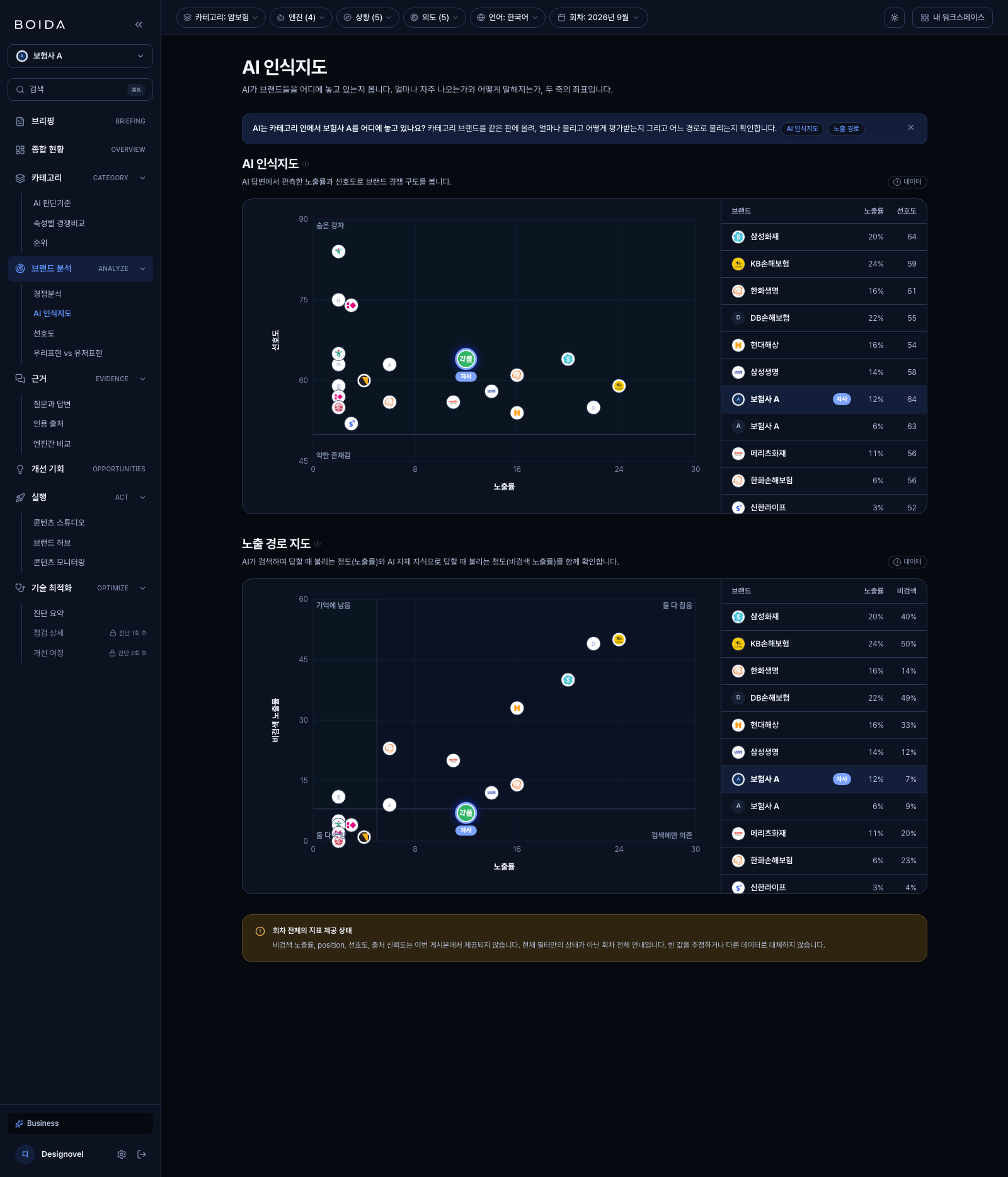The width and height of the screenshot is (1008, 1177).
Task: Open 진단 요약 under 기술 최적화
Action: tap(49, 613)
